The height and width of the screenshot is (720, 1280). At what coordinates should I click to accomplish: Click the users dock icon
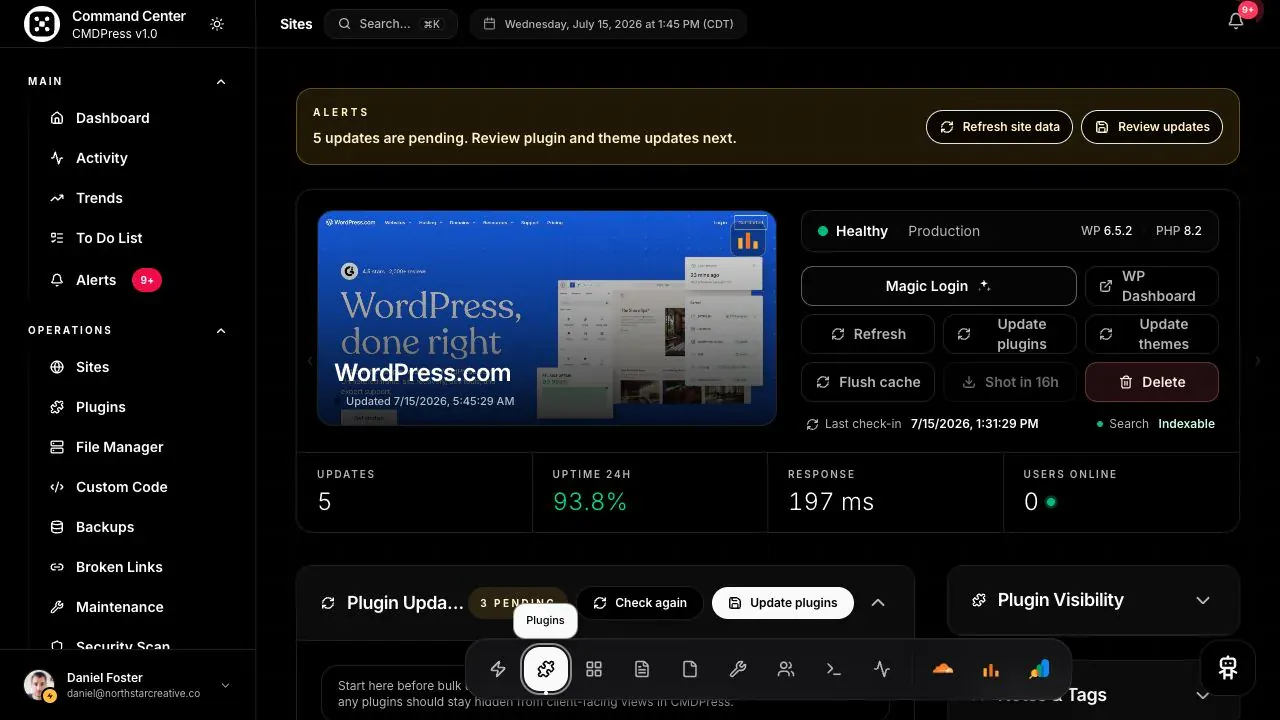(x=786, y=669)
